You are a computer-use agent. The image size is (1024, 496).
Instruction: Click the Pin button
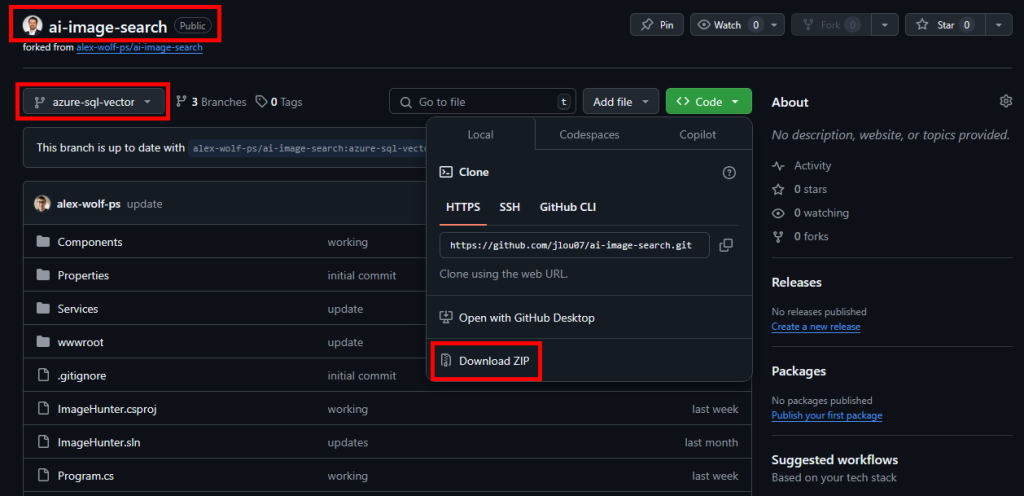[656, 25]
